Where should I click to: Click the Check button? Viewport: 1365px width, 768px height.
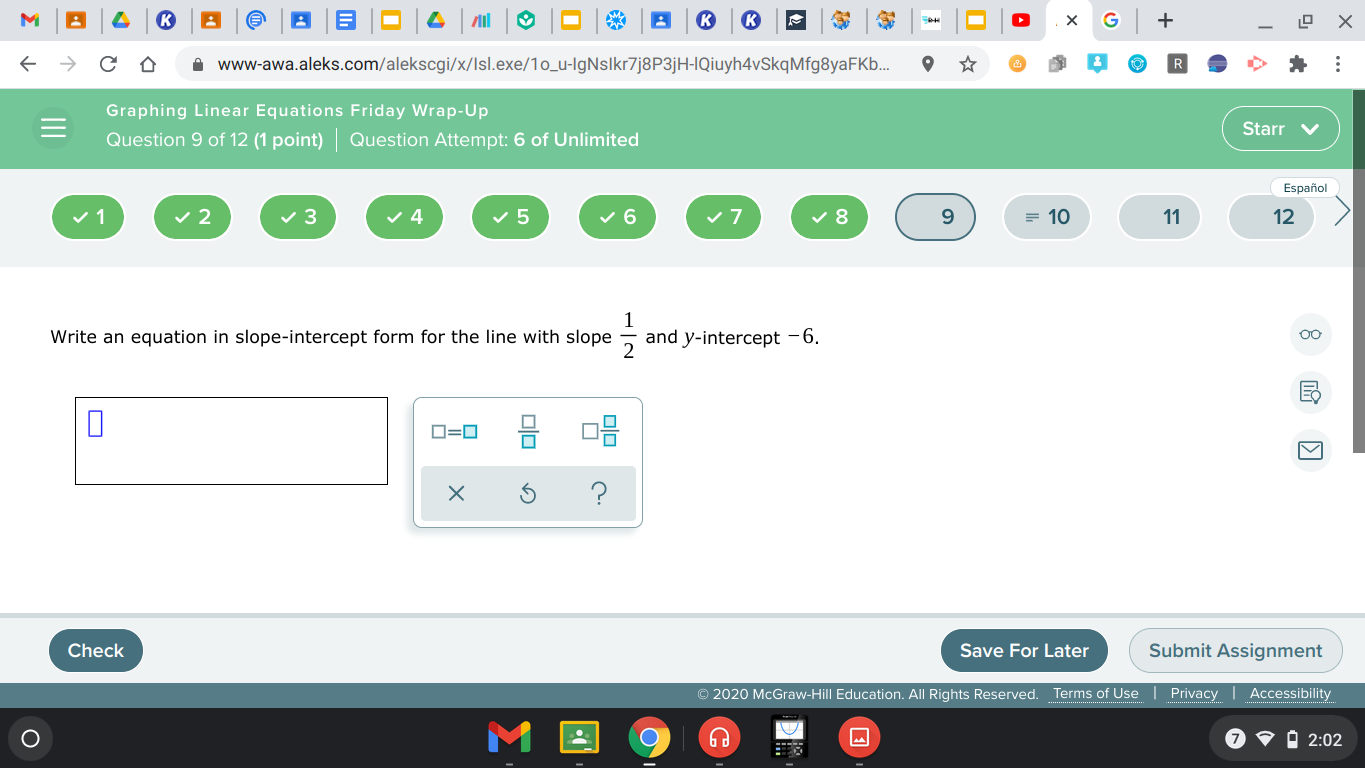(x=96, y=650)
